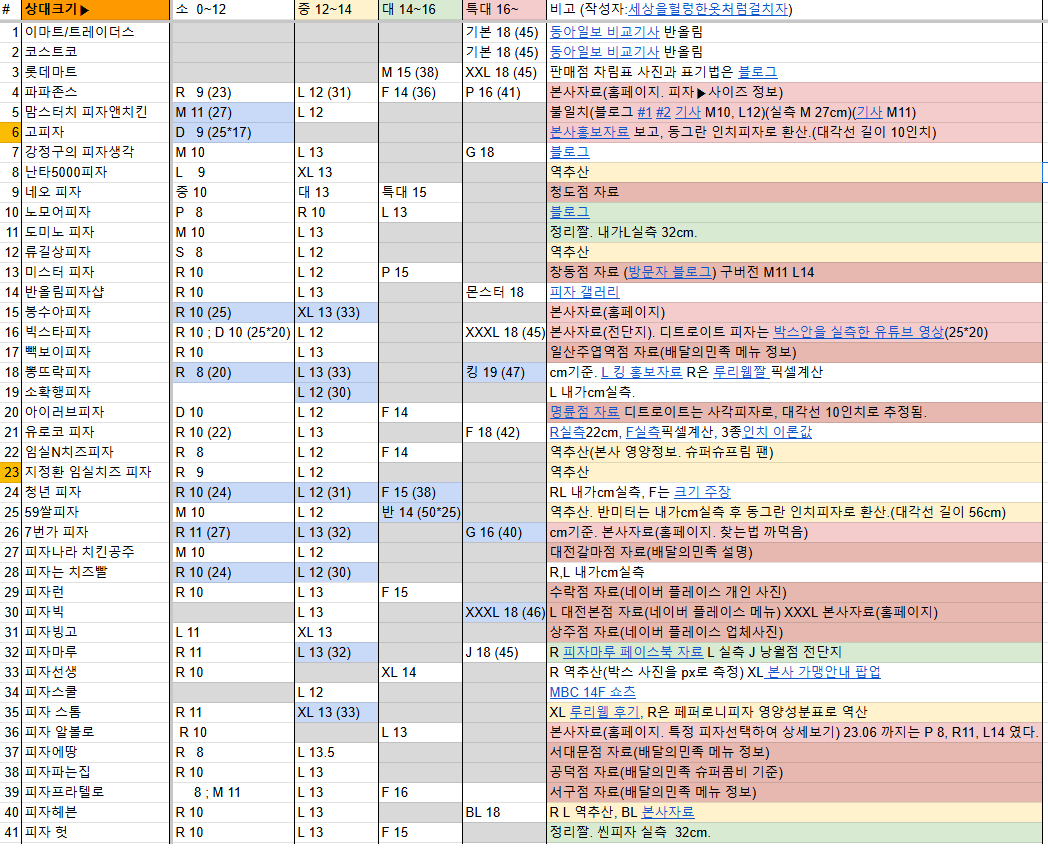Image resolution: width=1048 pixels, height=848 pixels.
Task: Open the 인치 이론값 link
Action: click(x=777, y=432)
